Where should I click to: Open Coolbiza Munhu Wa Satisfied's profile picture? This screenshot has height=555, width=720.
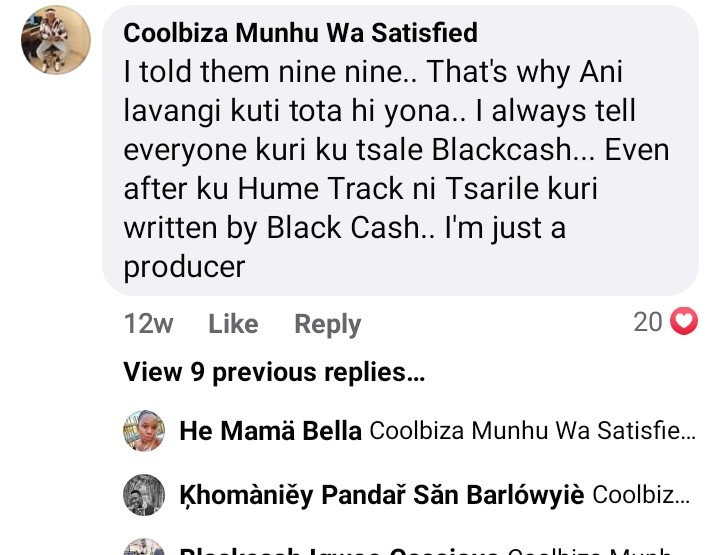click(56, 40)
